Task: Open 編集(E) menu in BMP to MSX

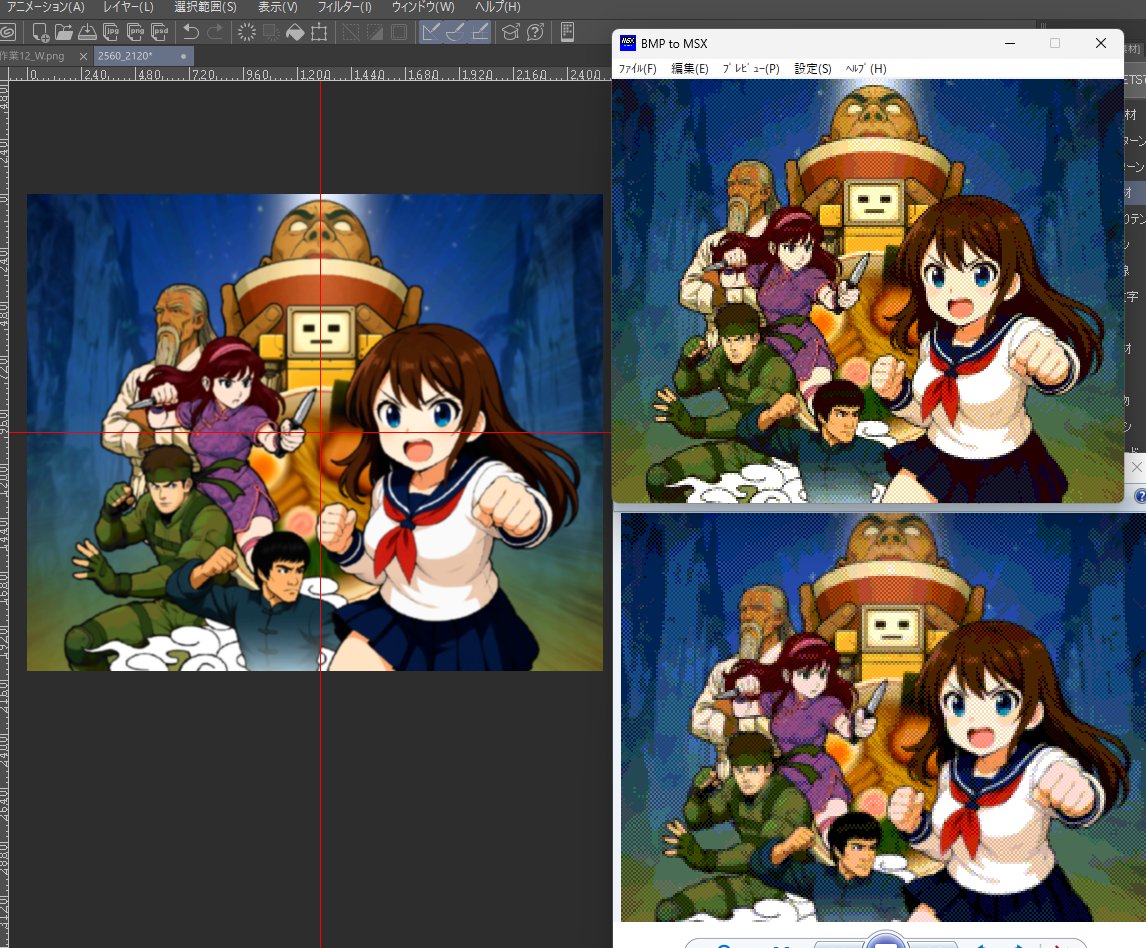Action: 690,69
